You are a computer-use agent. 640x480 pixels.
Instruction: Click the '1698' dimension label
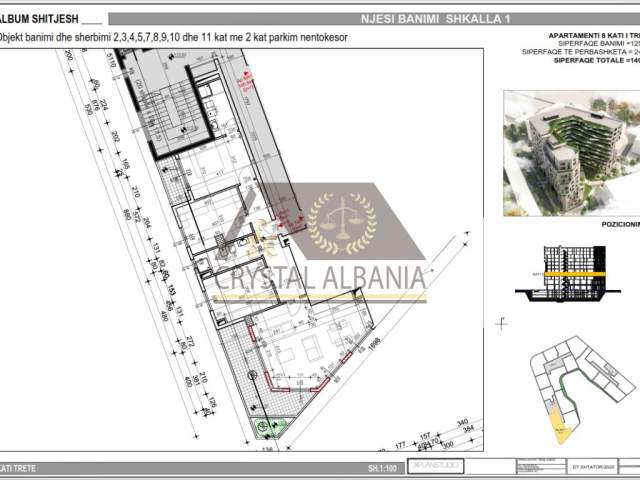pos(374,343)
